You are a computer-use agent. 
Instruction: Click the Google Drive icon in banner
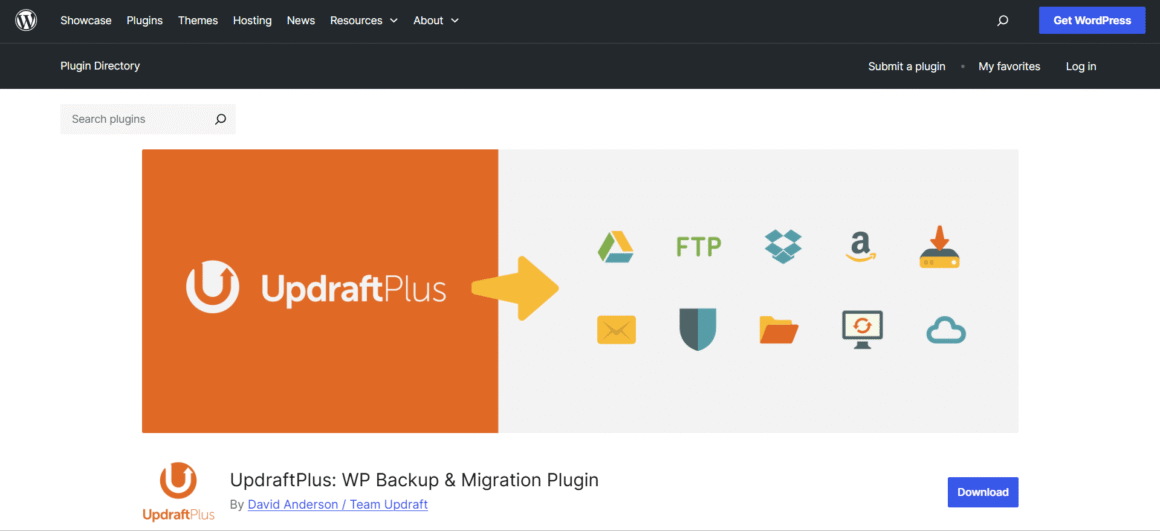(x=616, y=246)
